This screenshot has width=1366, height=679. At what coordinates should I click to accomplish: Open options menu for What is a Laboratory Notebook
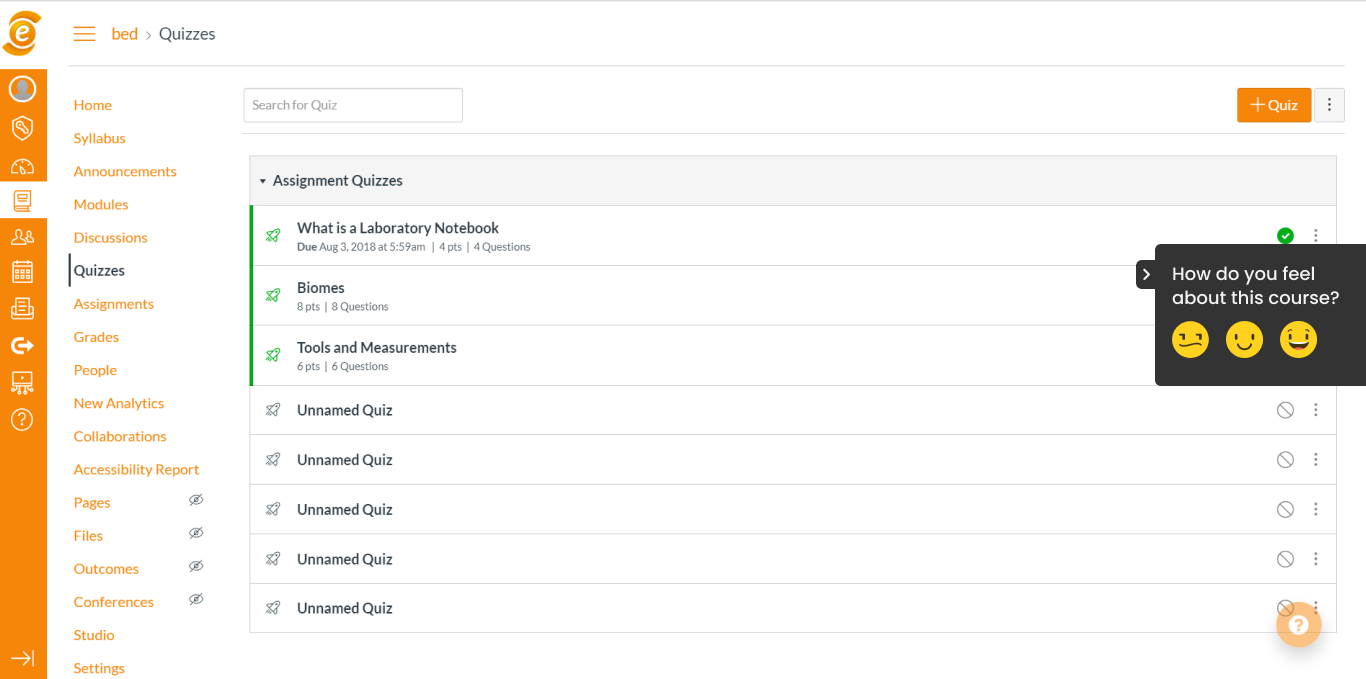pos(1316,236)
